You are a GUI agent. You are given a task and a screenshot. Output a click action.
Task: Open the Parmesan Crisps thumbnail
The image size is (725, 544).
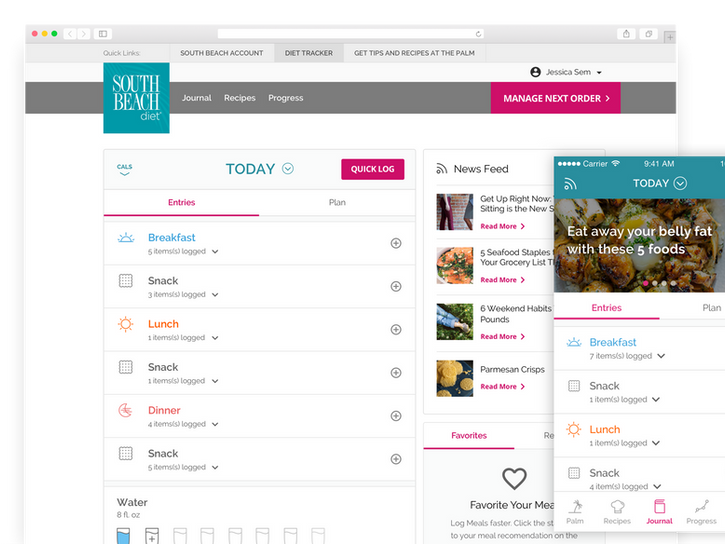455,379
